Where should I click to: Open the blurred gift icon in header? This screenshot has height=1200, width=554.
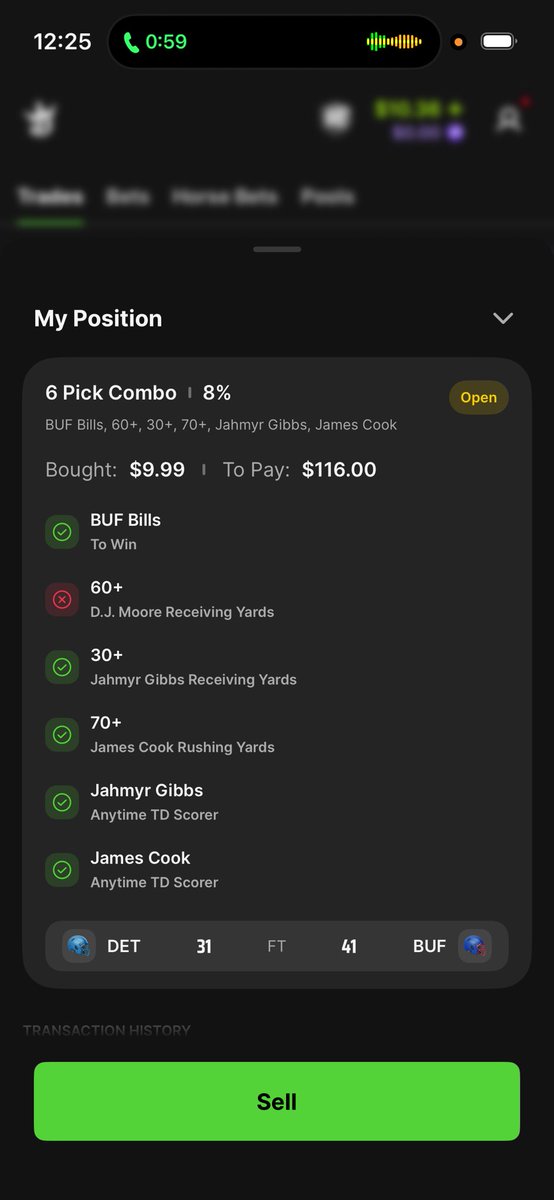click(x=337, y=118)
